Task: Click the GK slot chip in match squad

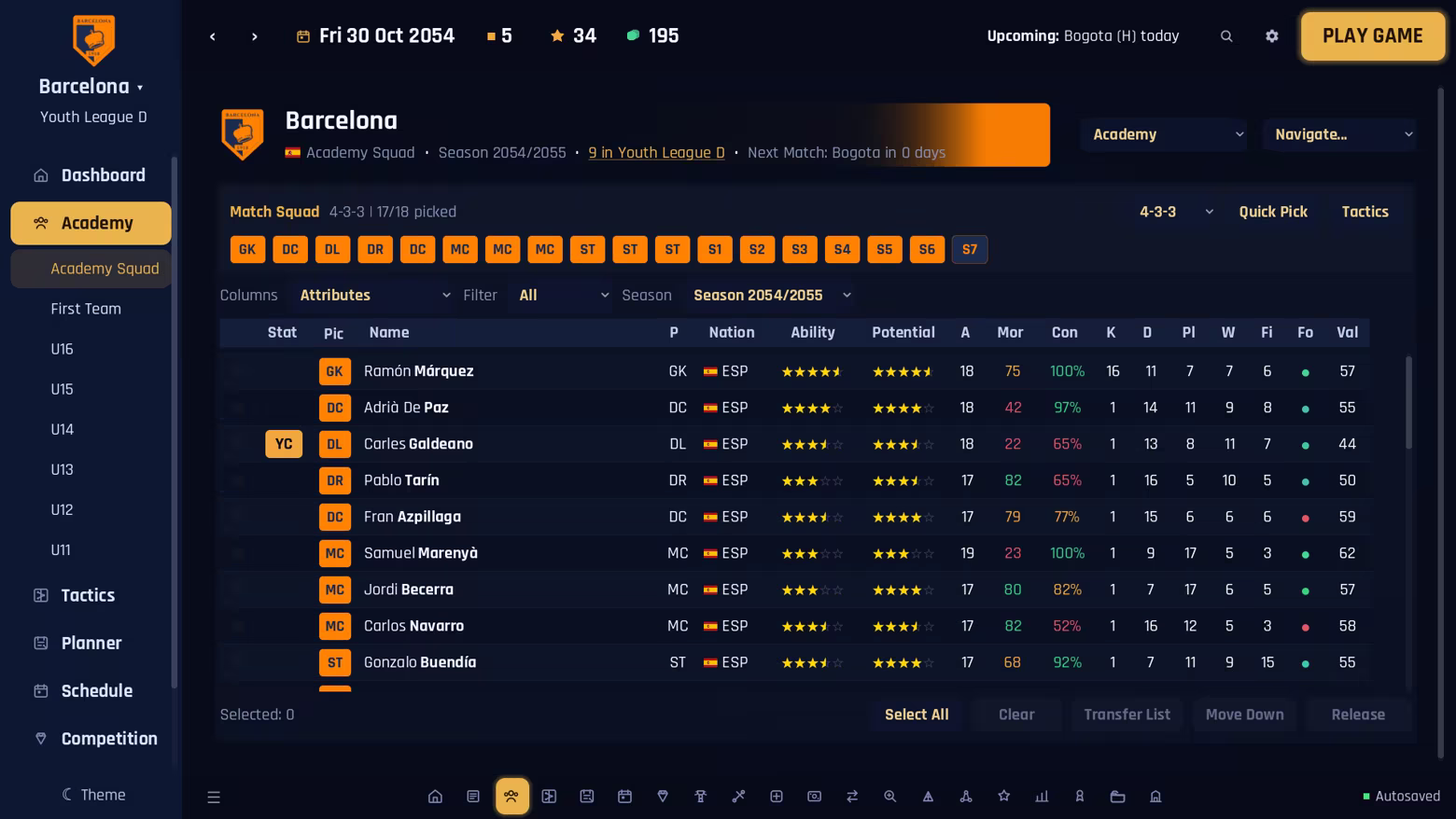Action: click(x=247, y=249)
